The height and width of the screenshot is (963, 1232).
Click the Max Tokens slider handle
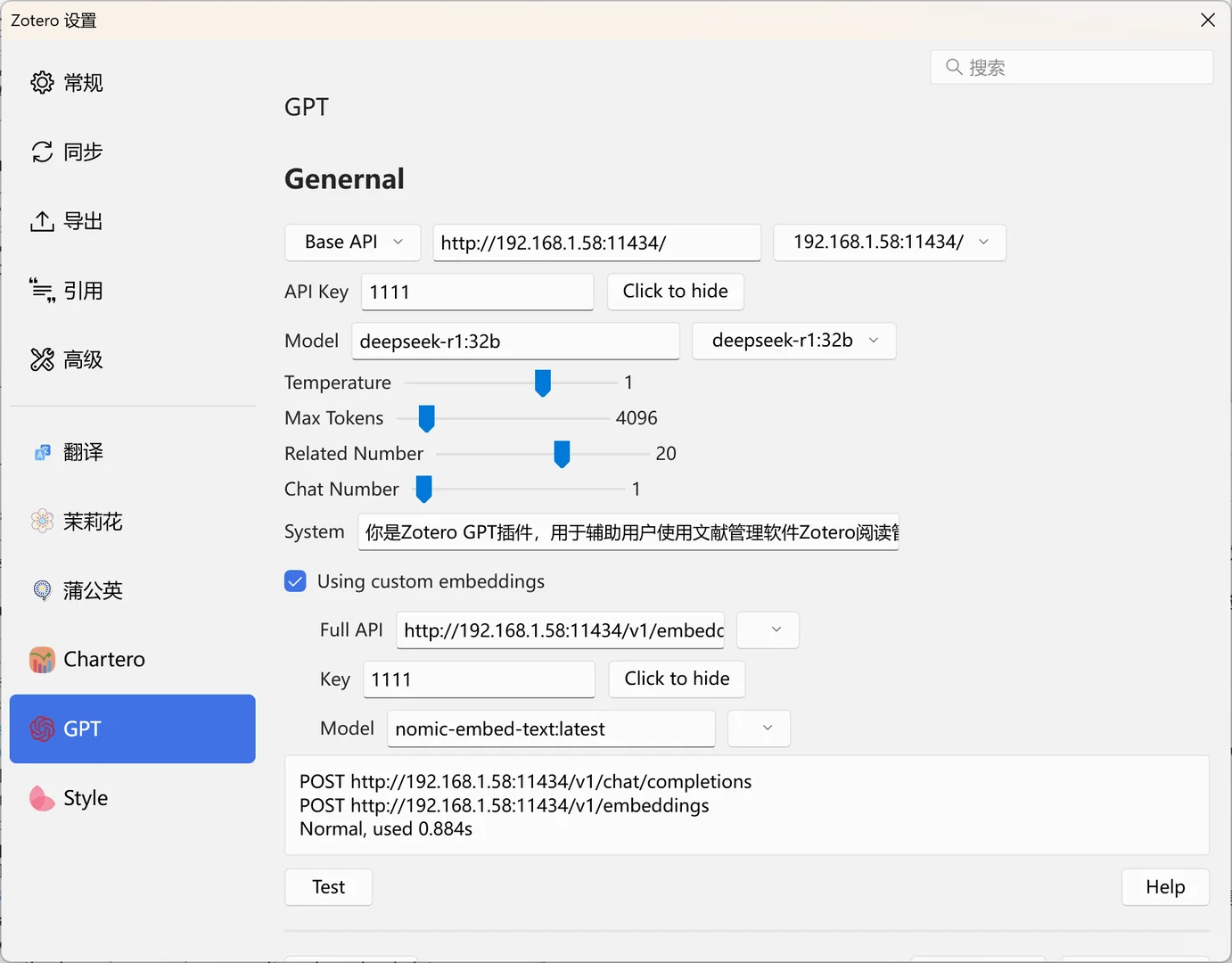pyautogui.click(x=427, y=418)
